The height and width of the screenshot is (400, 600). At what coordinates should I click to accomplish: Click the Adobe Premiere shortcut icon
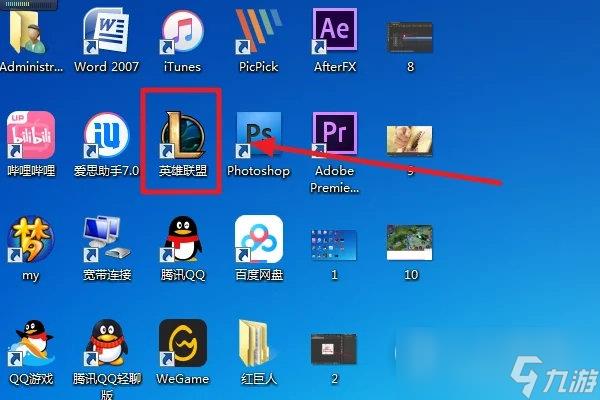(x=335, y=135)
